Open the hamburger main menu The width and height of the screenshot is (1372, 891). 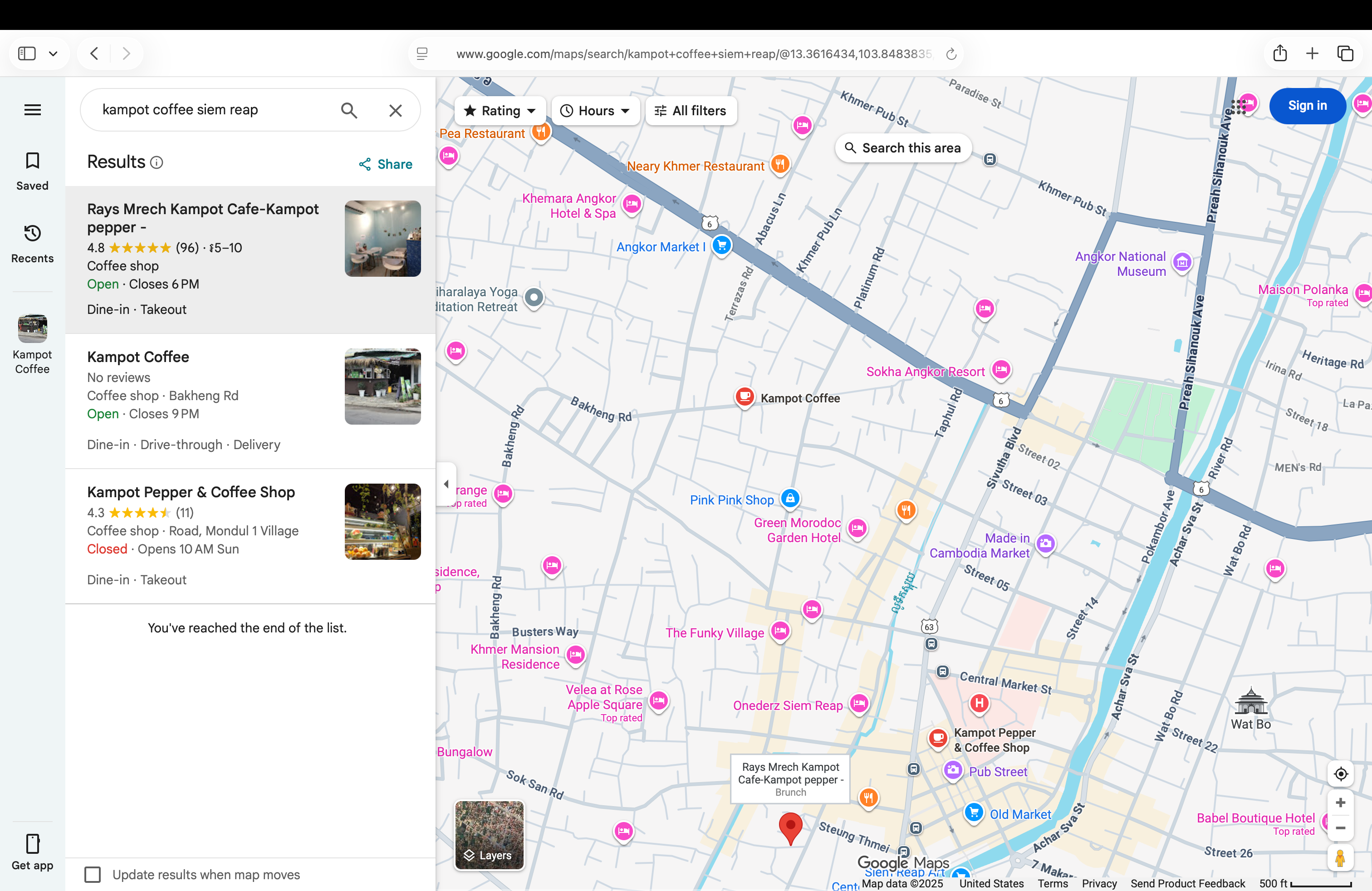[32, 109]
